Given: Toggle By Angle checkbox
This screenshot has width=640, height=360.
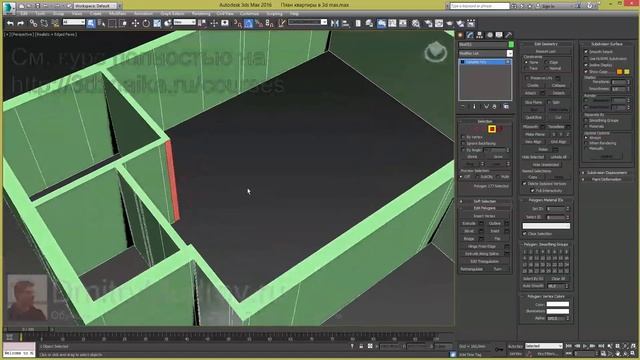Looking at the screenshot, I should [x=463, y=150].
